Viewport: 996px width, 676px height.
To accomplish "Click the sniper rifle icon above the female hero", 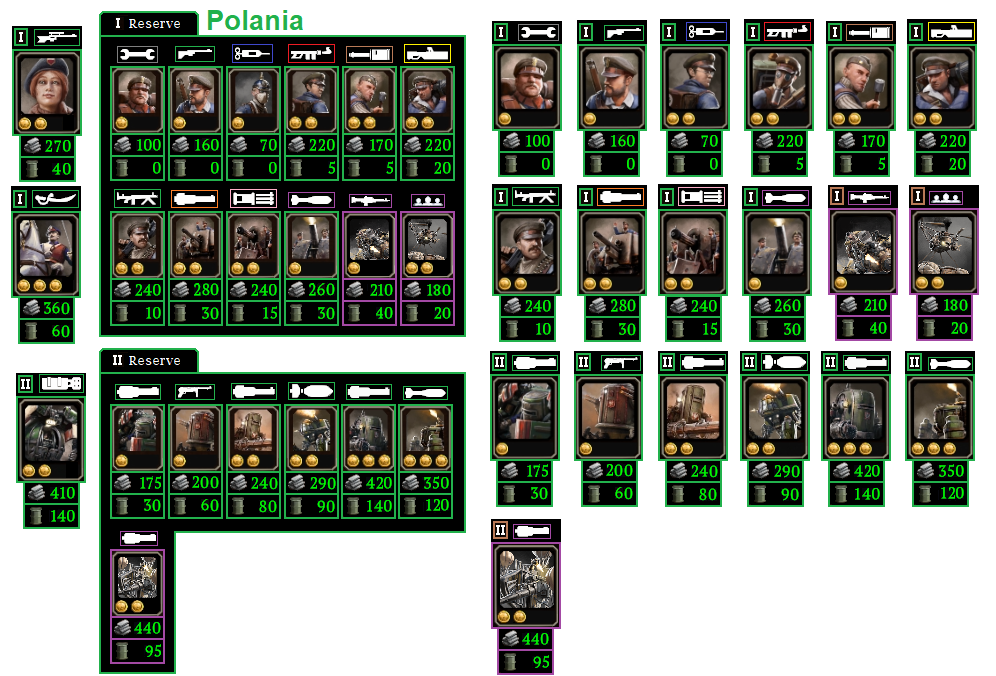I will [x=57, y=38].
